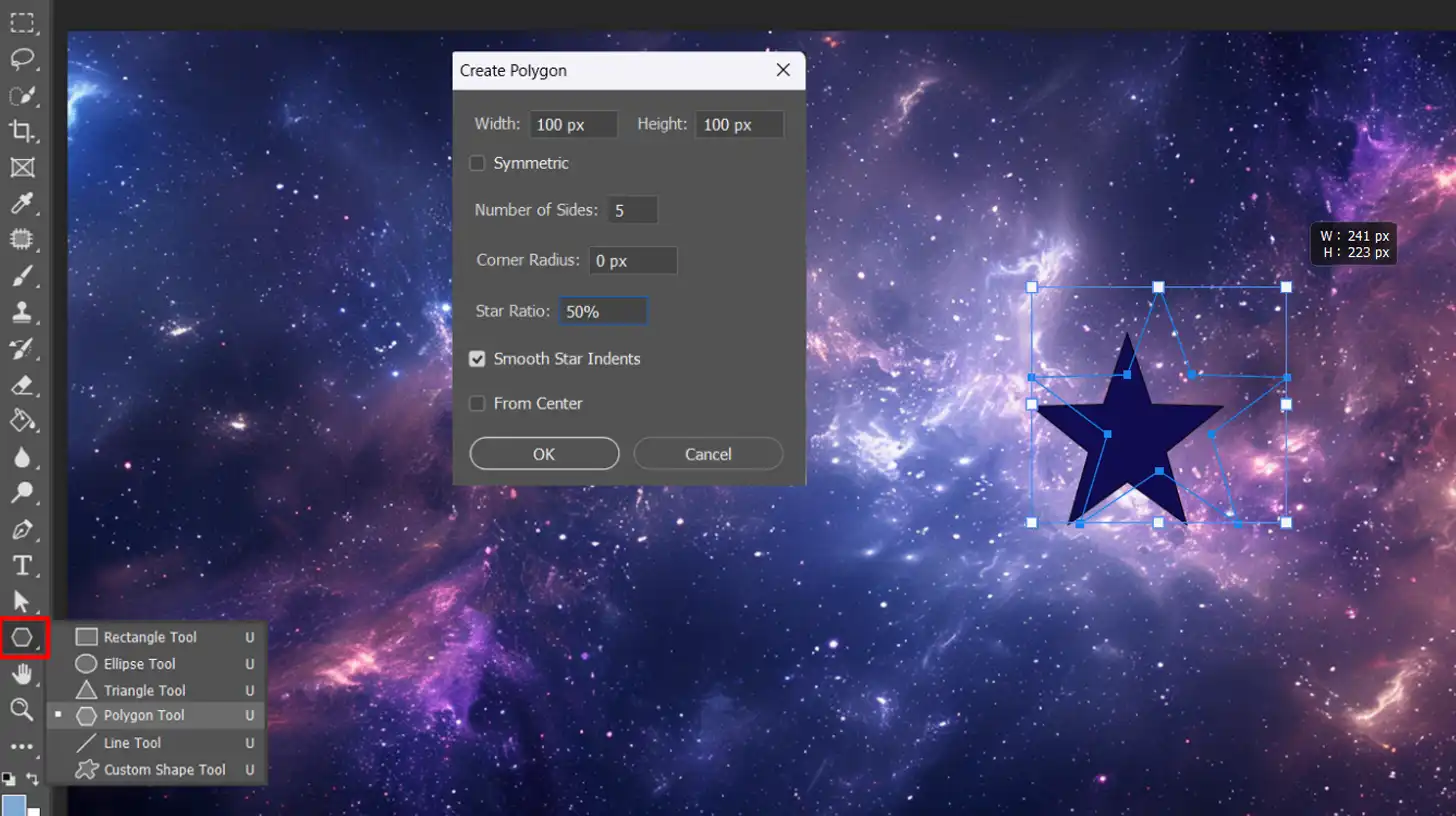The height and width of the screenshot is (816, 1456).
Task: Choose Triangle Tool from the flyout
Action: 157,690
